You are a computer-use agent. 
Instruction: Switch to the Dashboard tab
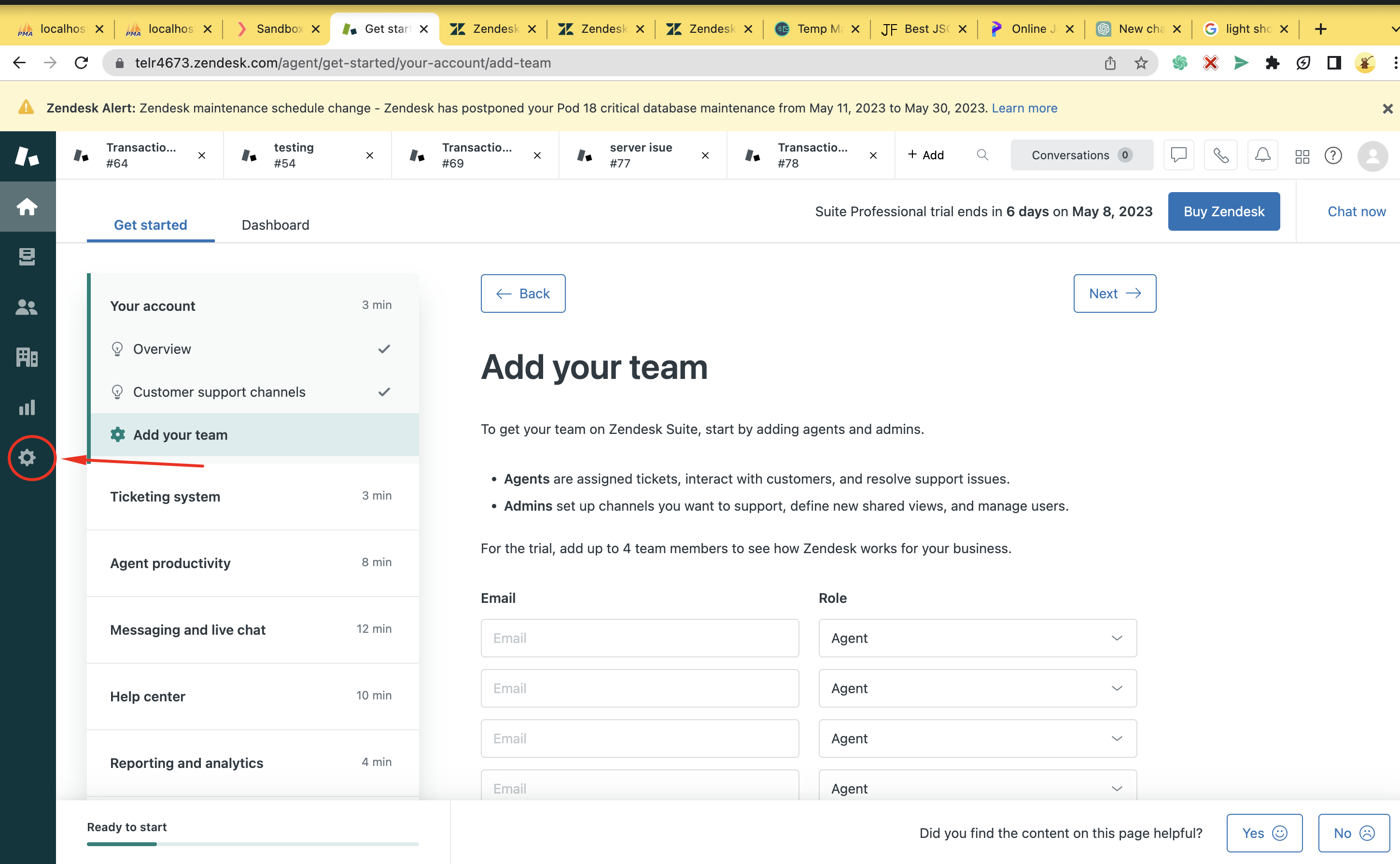click(x=276, y=224)
